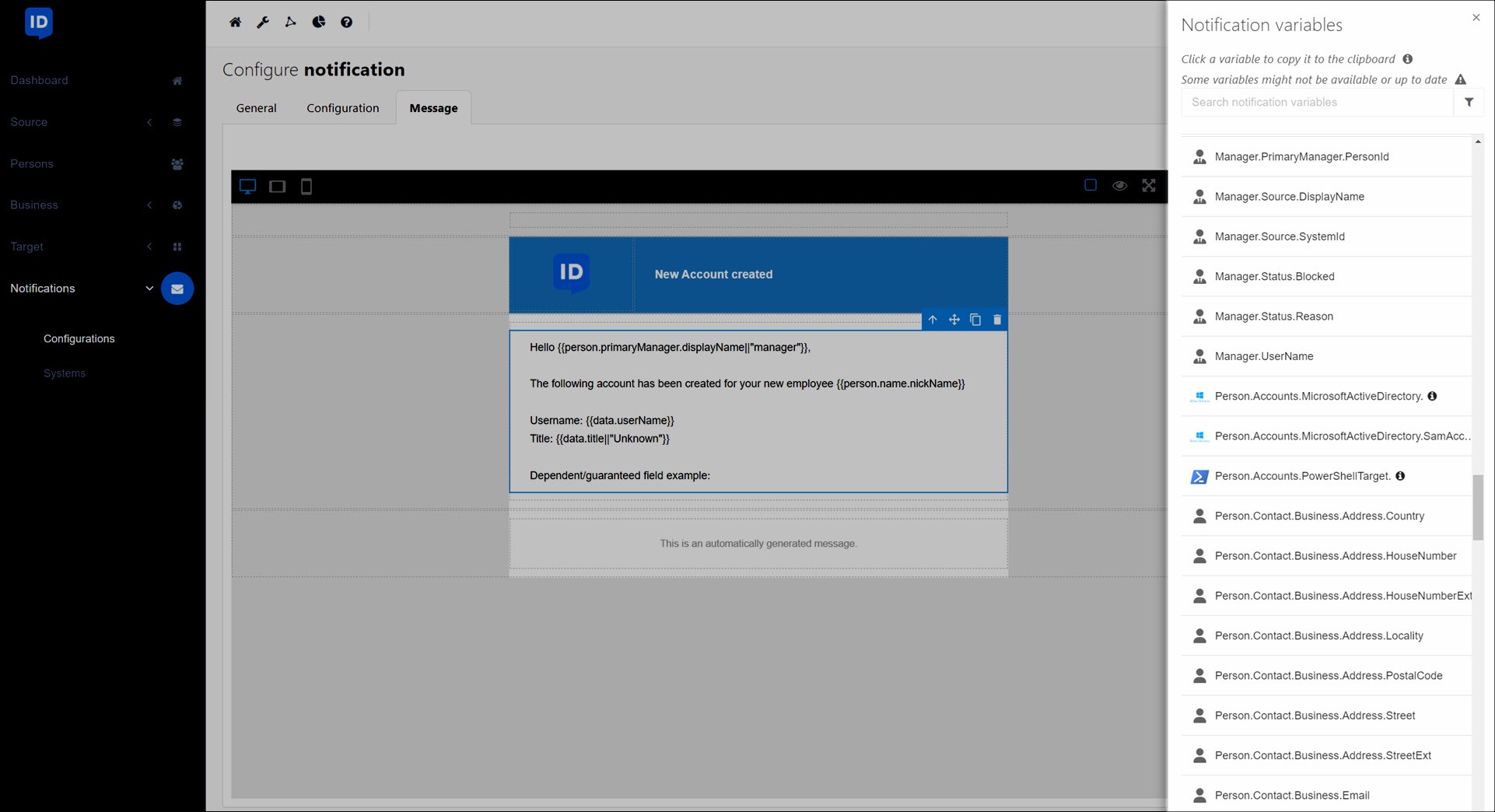The image size is (1495, 812).
Task: Click the filter icon beside search
Action: pos(1469,102)
